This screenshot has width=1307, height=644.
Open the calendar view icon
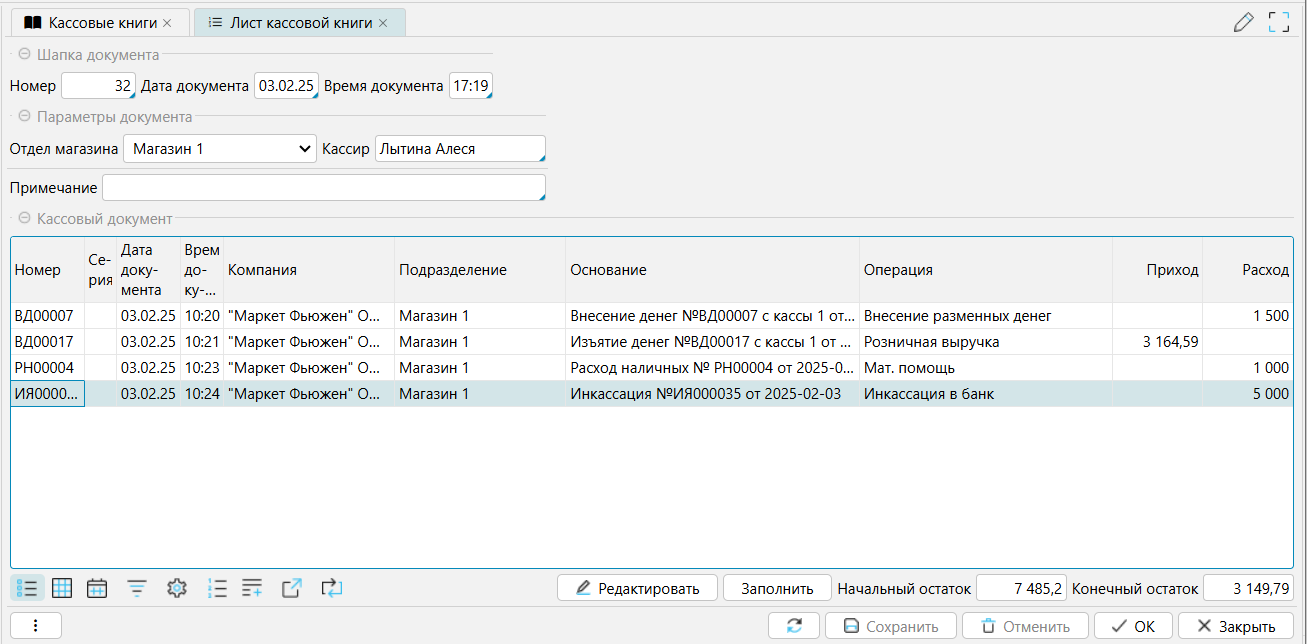coord(97,588)
